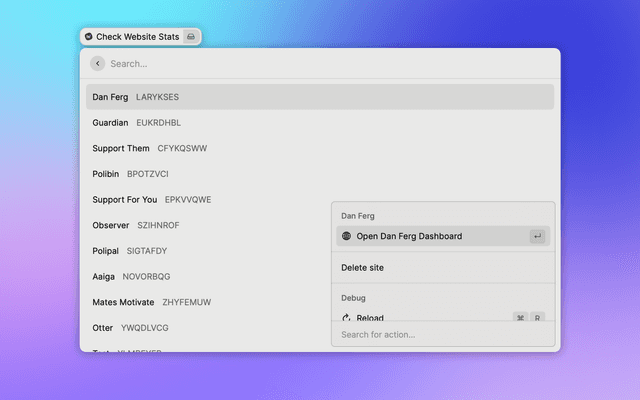Viewport: 640px width, 400px height.
Task: Click the R key badge beside Reload
Action: tap(538, 317)
